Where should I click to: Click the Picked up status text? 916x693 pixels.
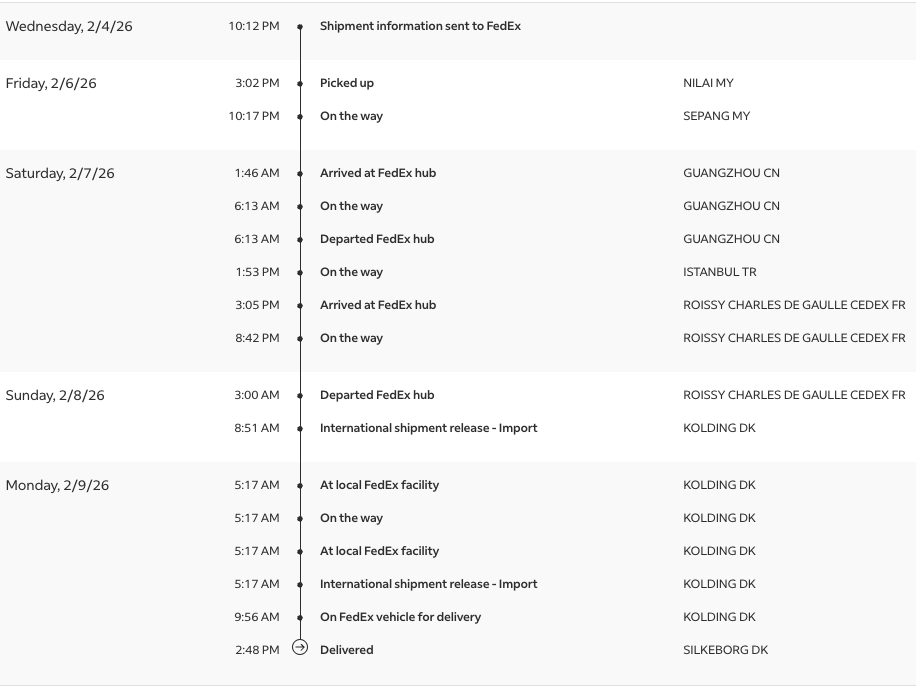346,84
